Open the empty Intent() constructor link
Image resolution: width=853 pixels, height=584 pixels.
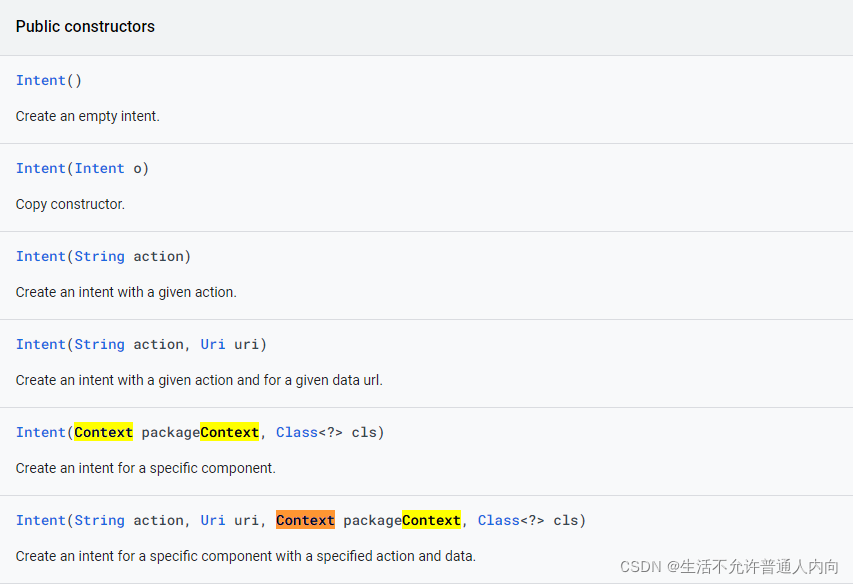coord(41,80)
